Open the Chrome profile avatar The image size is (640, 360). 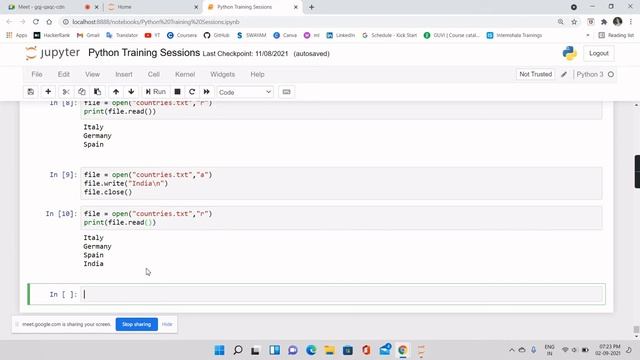click(x=618, y=22)
